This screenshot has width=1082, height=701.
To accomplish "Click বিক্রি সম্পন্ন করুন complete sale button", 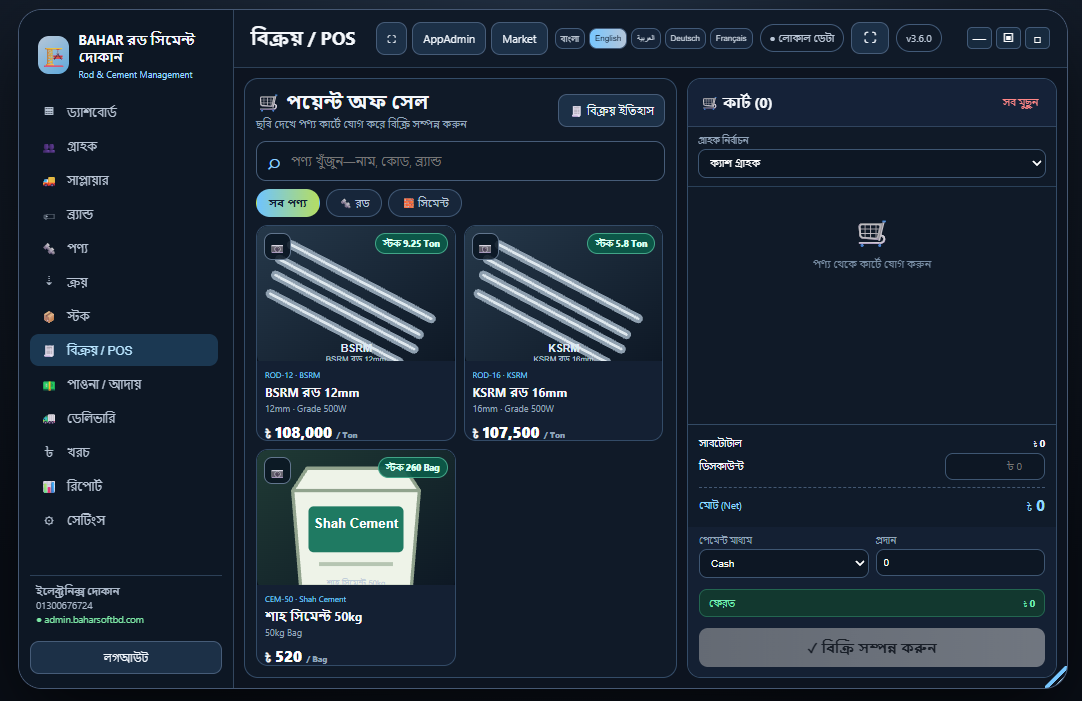I will [872, 647].
